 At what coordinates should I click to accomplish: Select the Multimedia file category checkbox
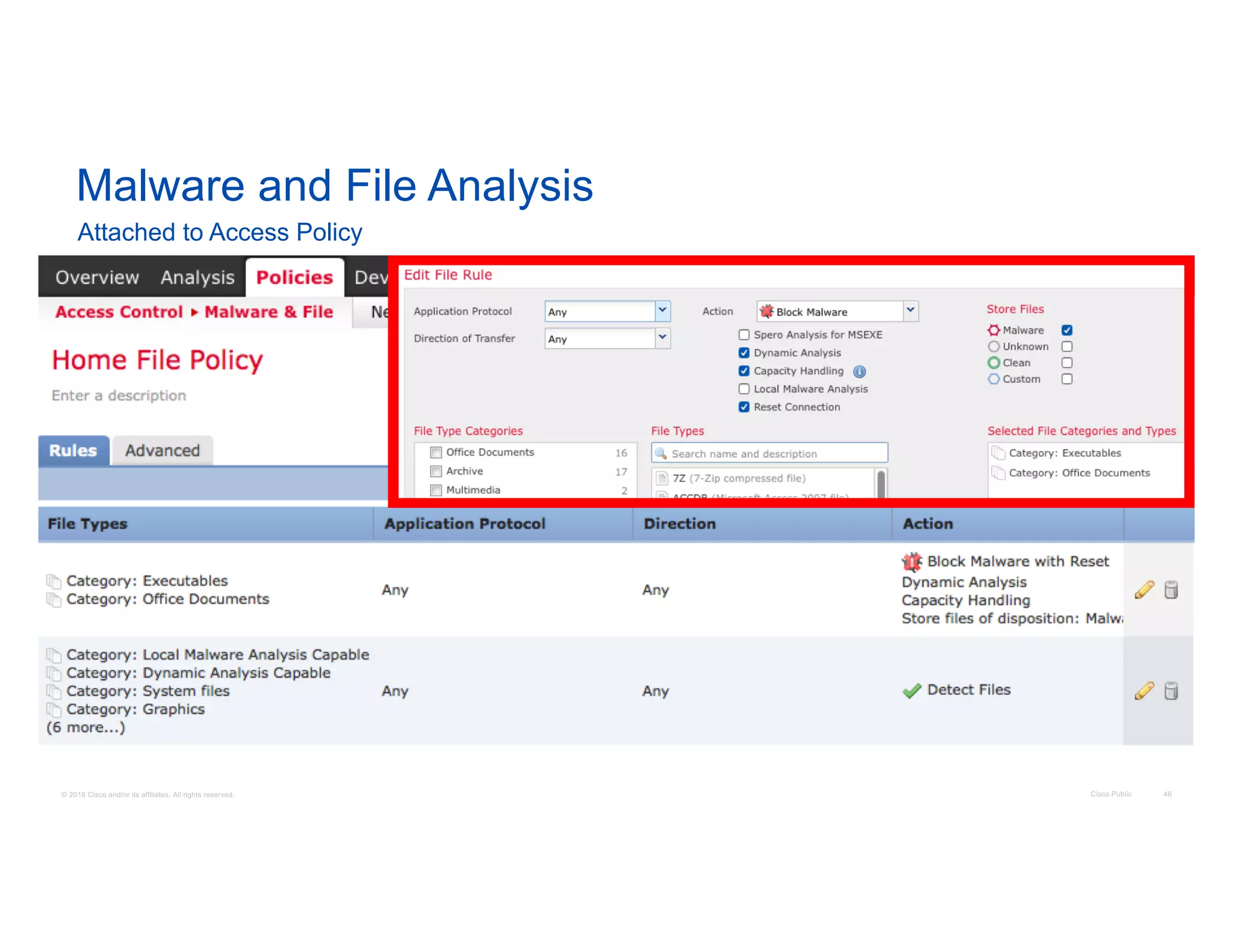pyautogui.click(x=436, y=490)
